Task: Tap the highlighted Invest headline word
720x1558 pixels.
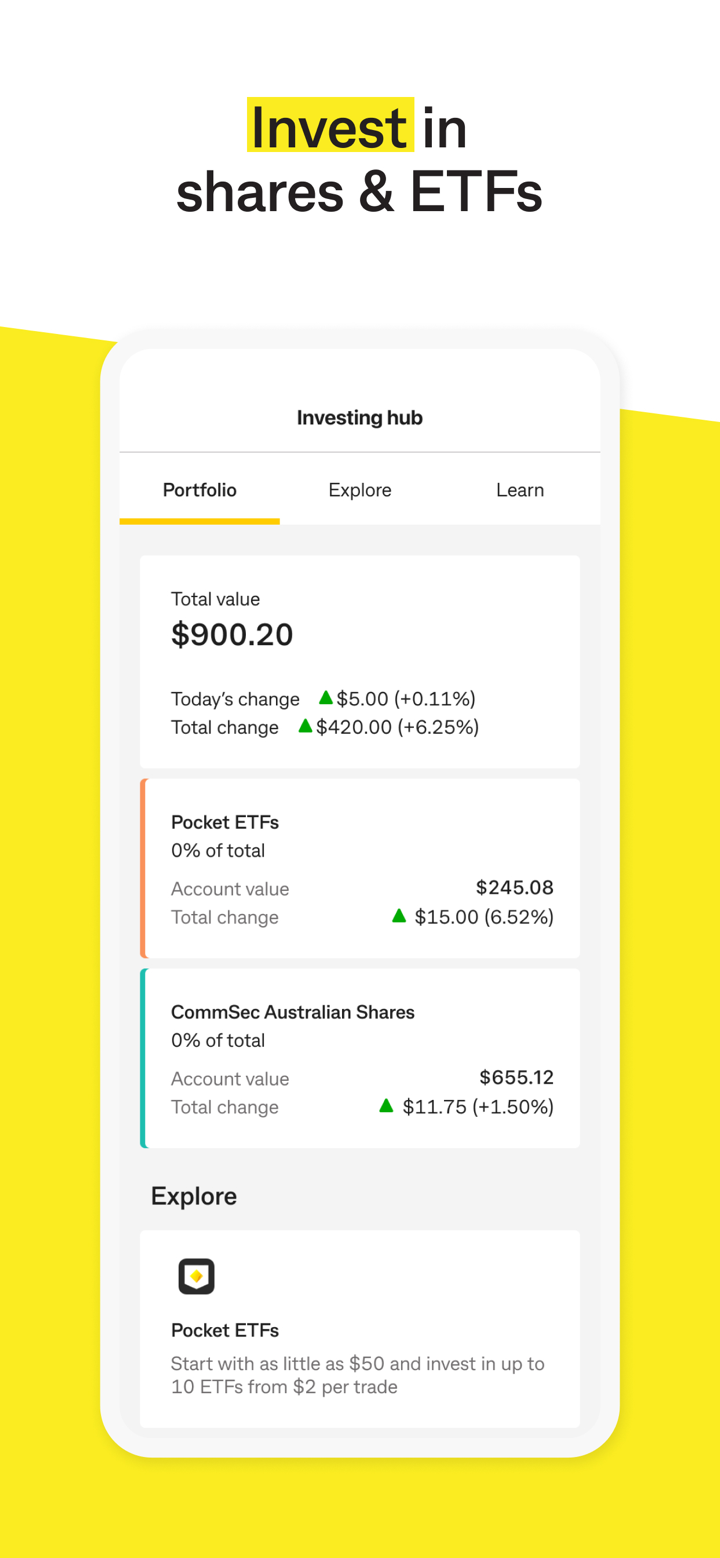Action: (x=330, y=127)
